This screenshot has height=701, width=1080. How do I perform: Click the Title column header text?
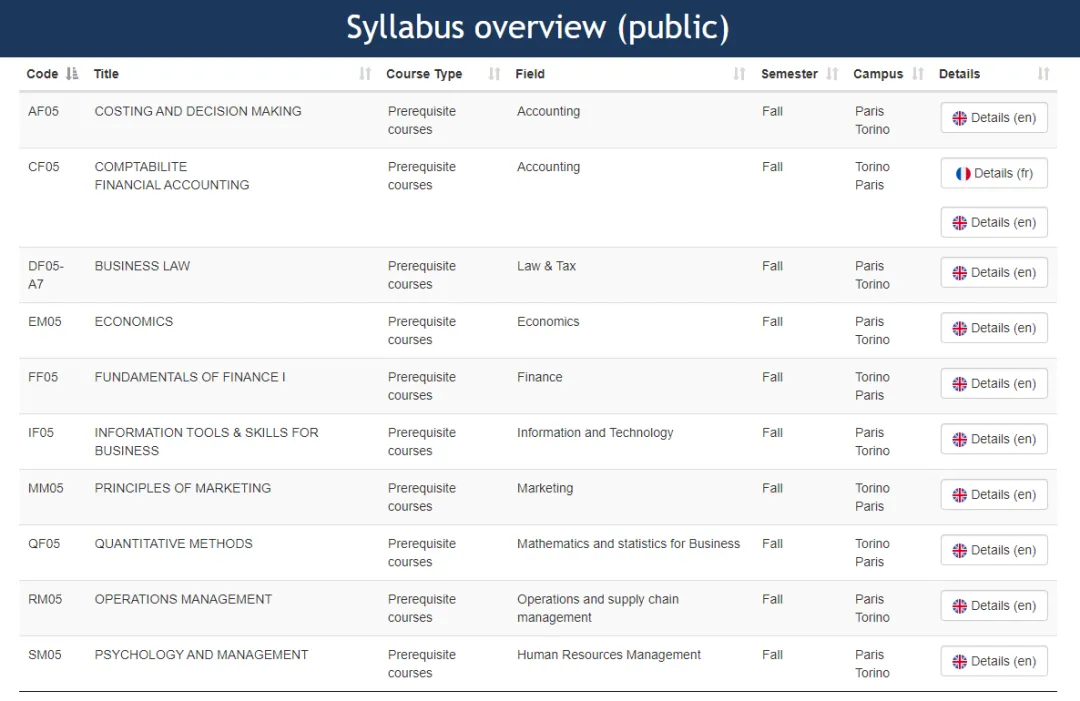click(106, 74)
